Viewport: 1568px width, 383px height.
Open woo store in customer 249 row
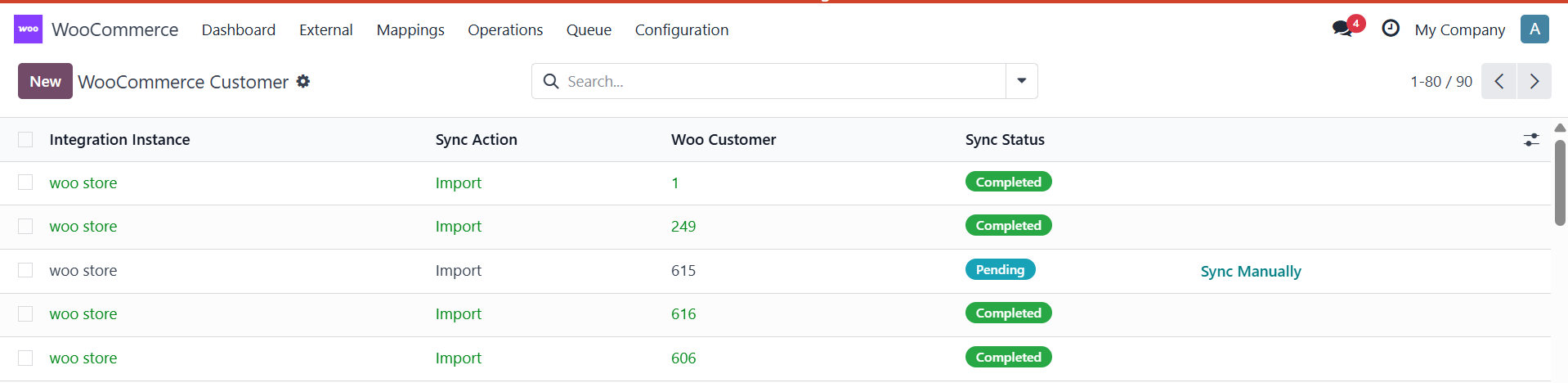83,226
